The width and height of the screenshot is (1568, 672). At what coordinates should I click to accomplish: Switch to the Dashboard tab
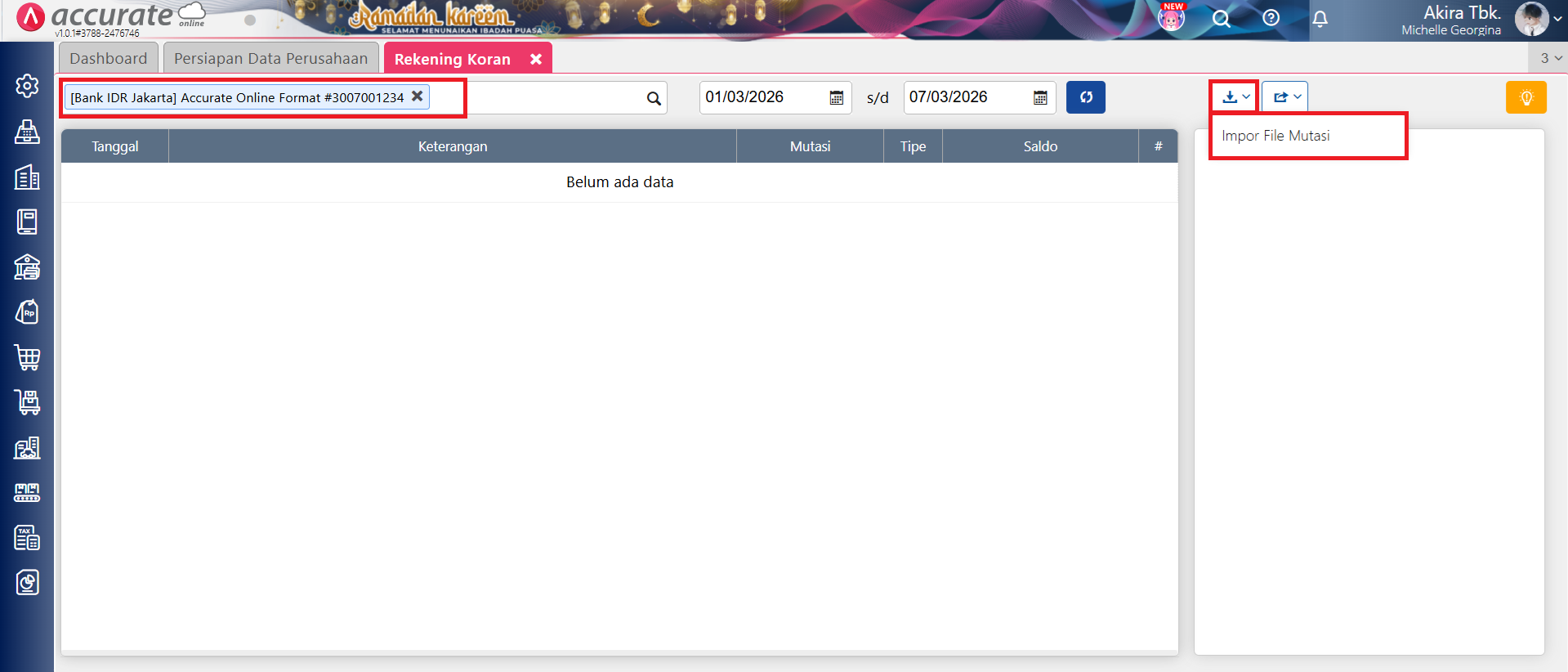pos(109,59)
